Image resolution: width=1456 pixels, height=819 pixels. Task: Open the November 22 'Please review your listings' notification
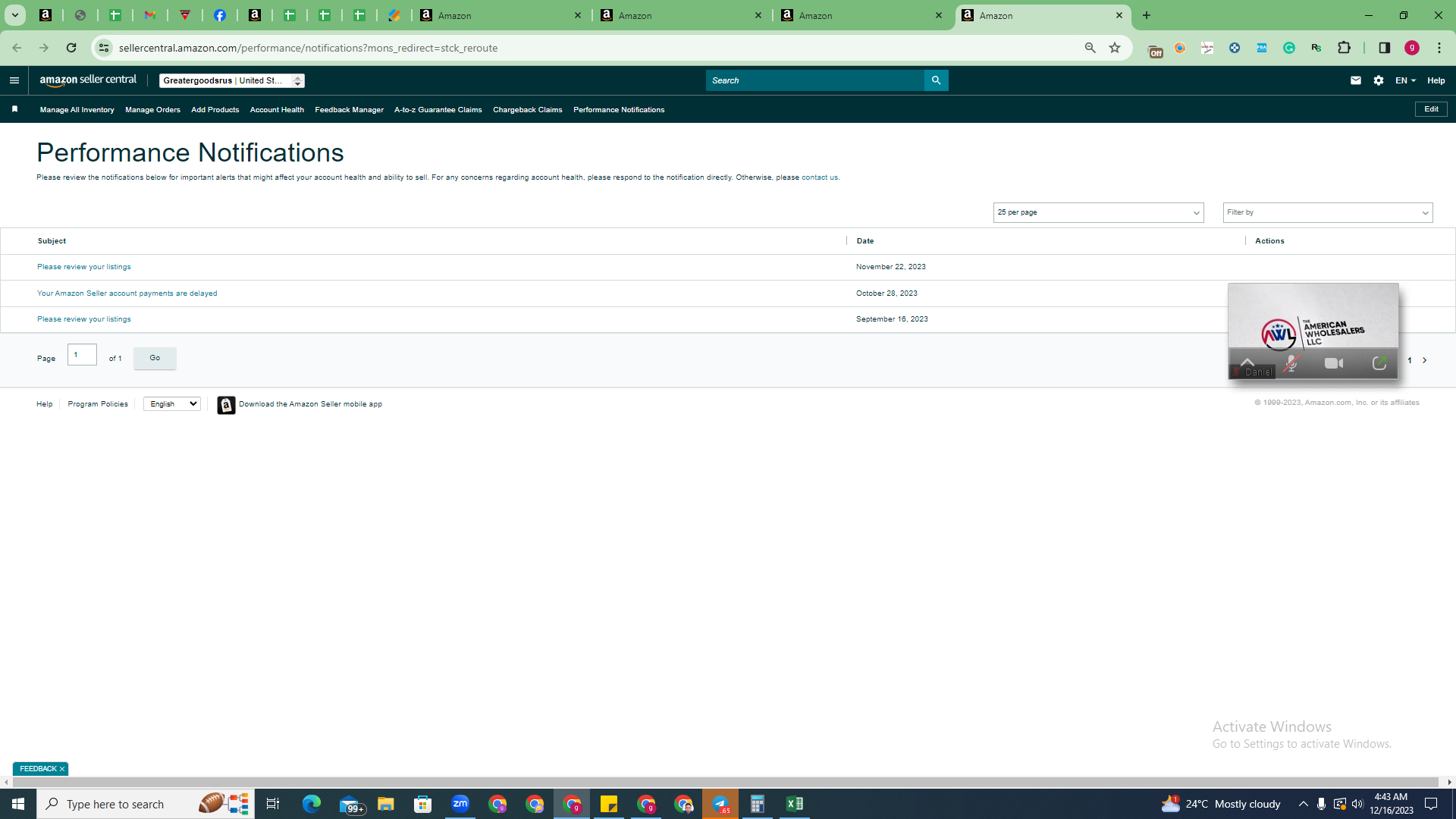(x=84, y=267)
